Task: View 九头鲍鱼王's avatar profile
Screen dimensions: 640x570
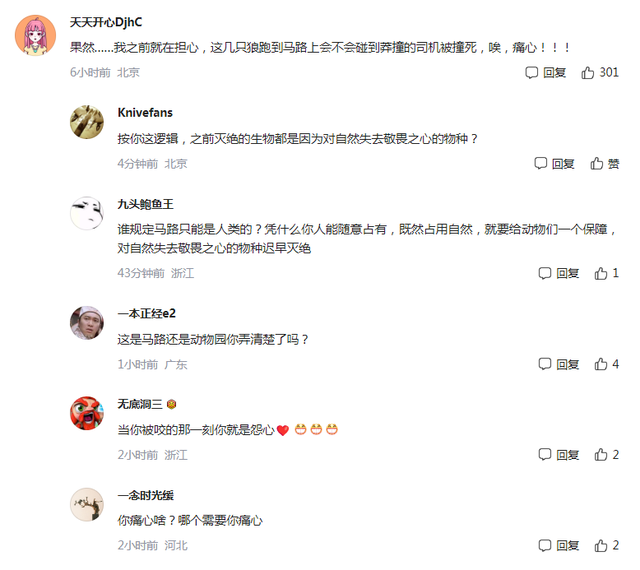Action: coord(87,213)
